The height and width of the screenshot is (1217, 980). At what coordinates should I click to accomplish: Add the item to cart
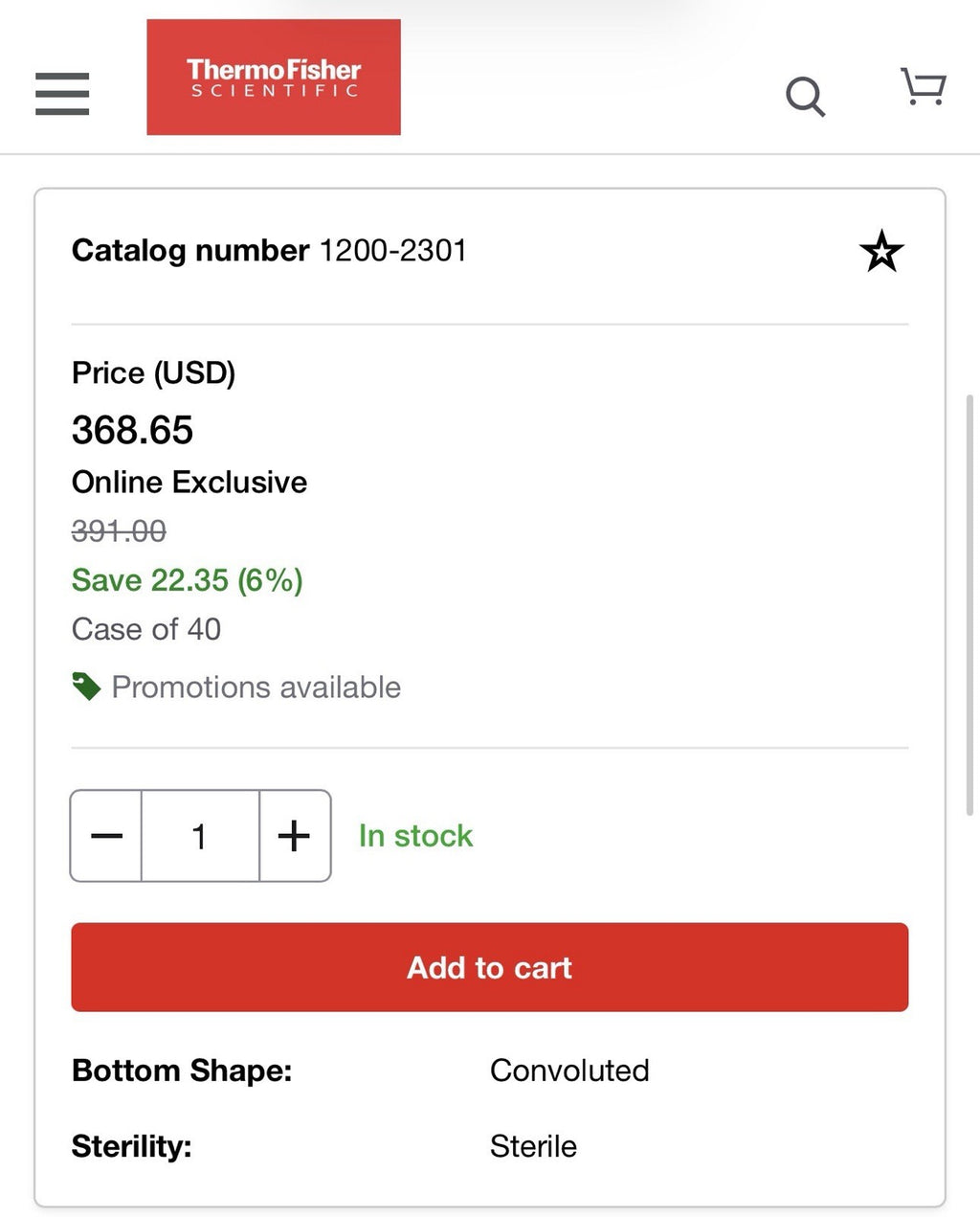(x=490, y=967)
